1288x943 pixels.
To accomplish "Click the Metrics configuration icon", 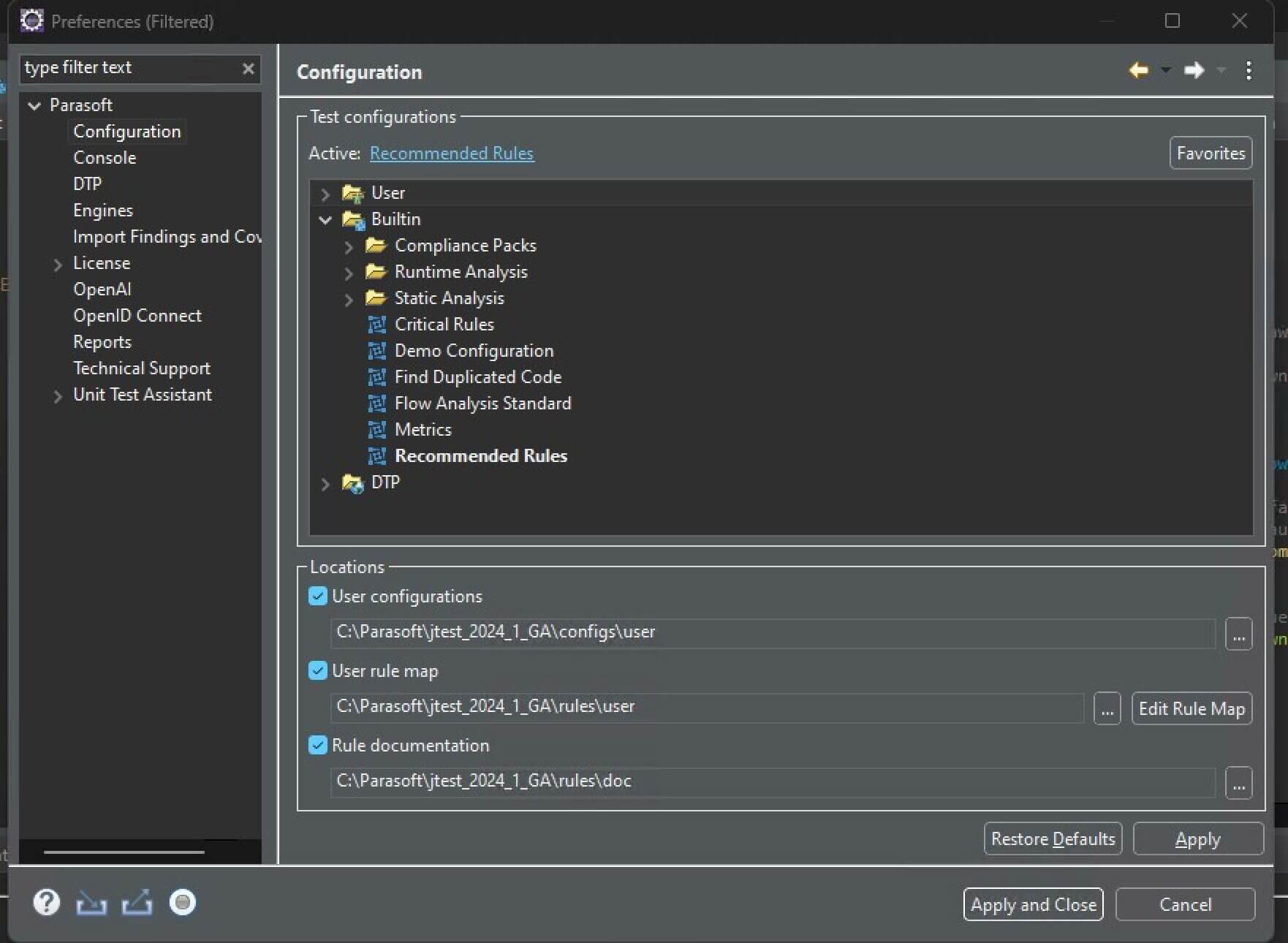I will tap(377, 430).
